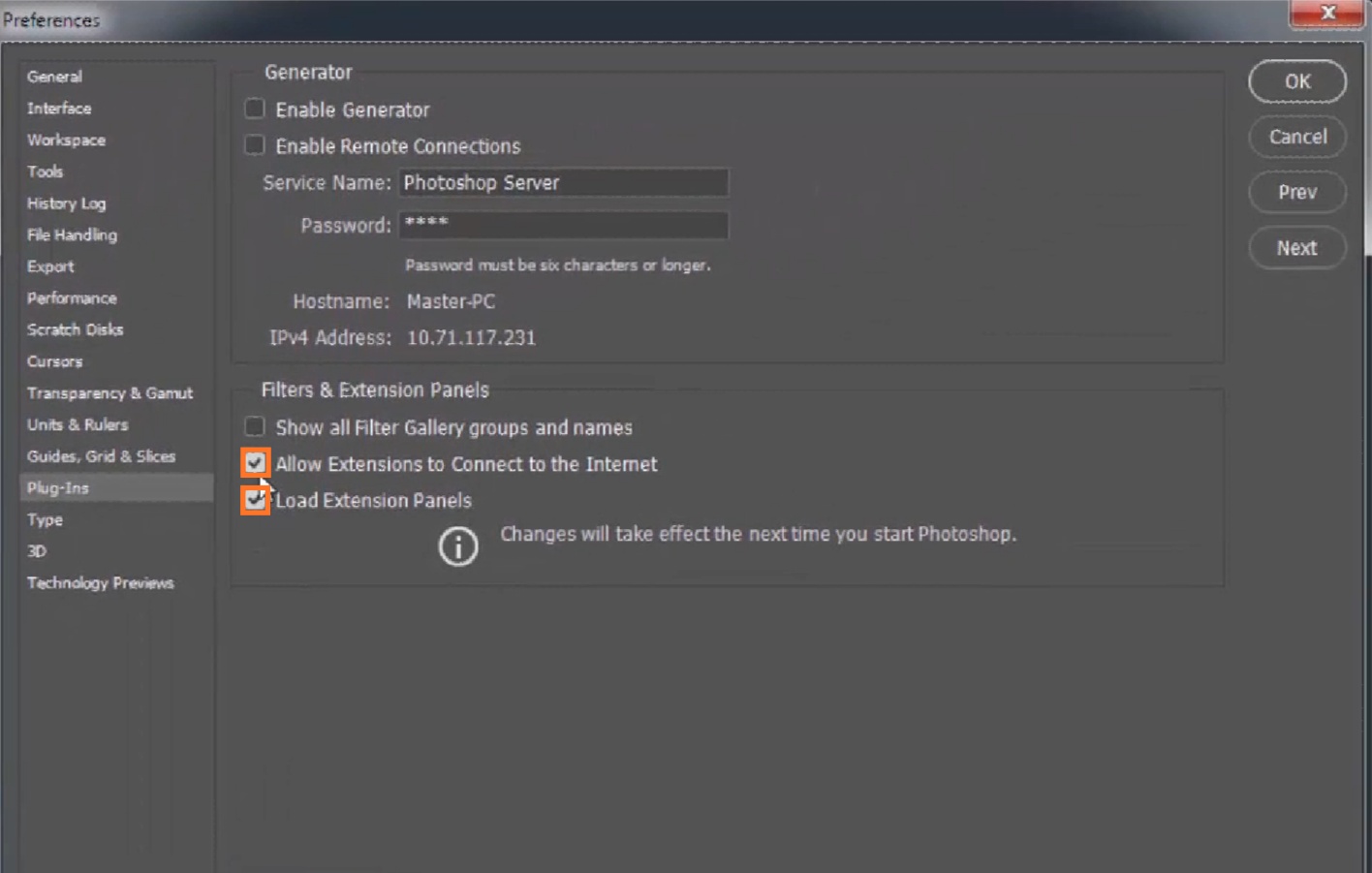Image resolution: width=1372 pixels, height=873 pixels.
Task: Open the Cursors preferences category
Action: (x=54, y=361)
